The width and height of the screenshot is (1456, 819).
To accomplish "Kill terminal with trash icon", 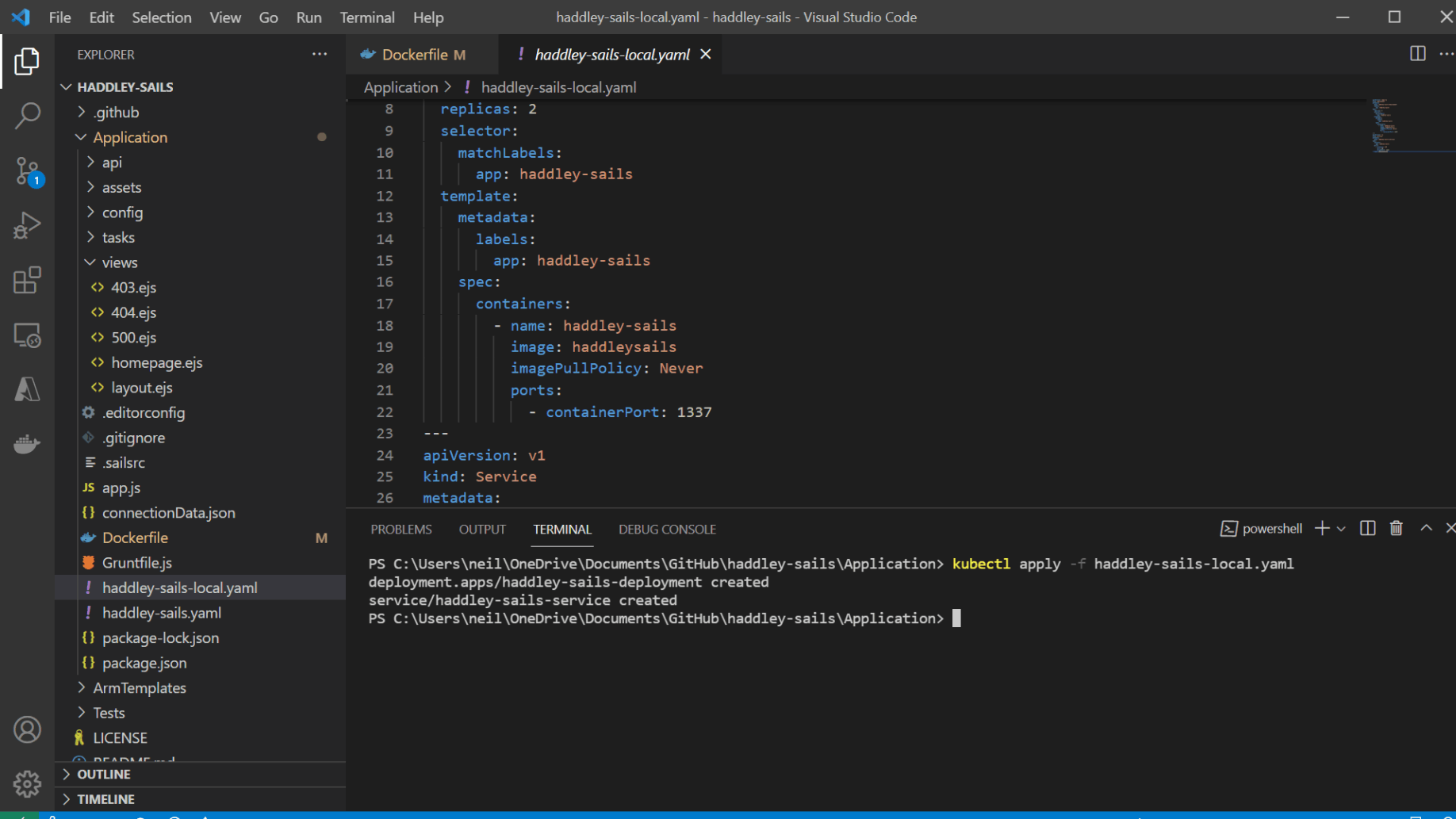I will 1396,529.
